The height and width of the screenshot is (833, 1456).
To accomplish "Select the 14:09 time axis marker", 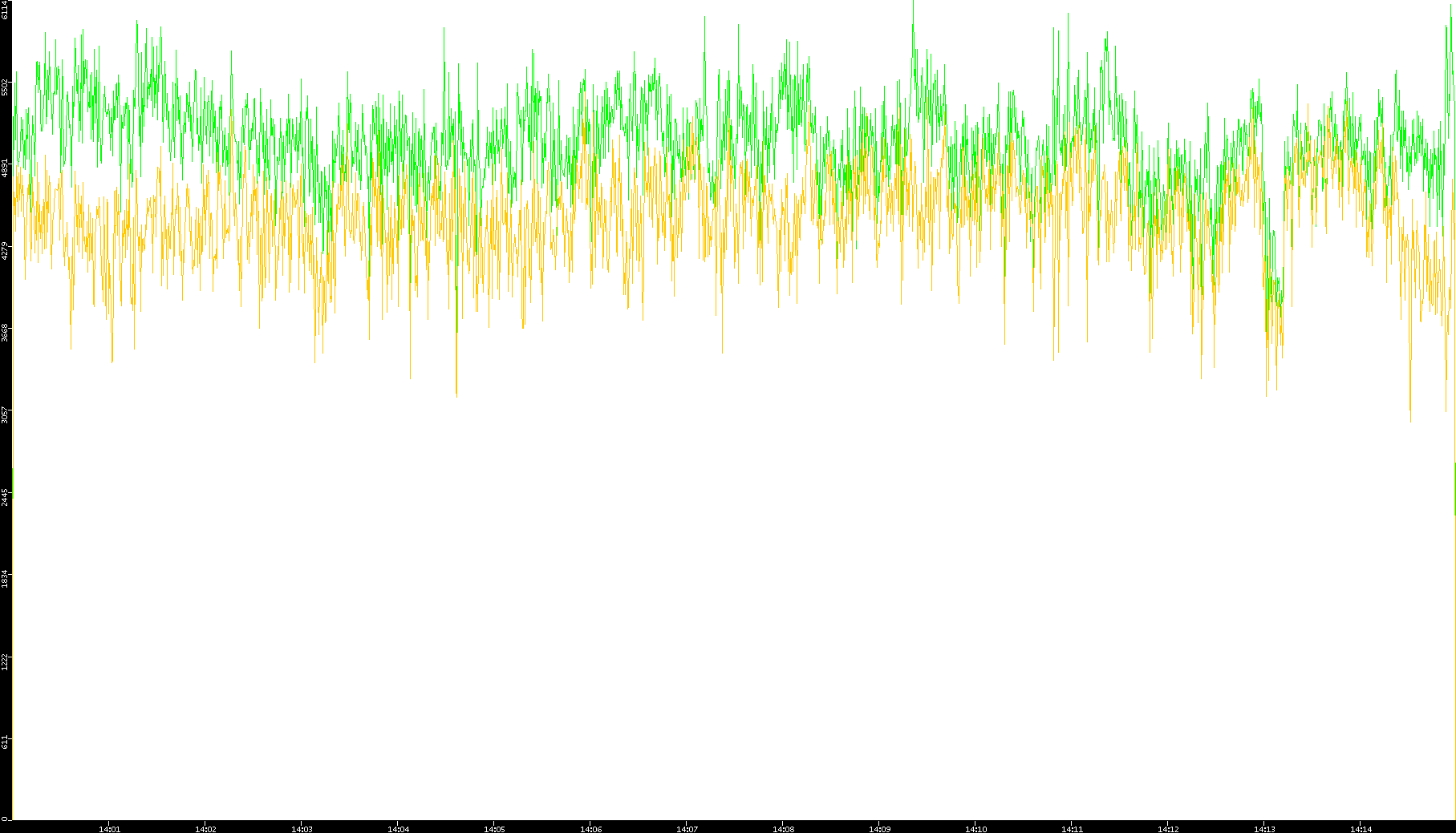I will point(879,828).
